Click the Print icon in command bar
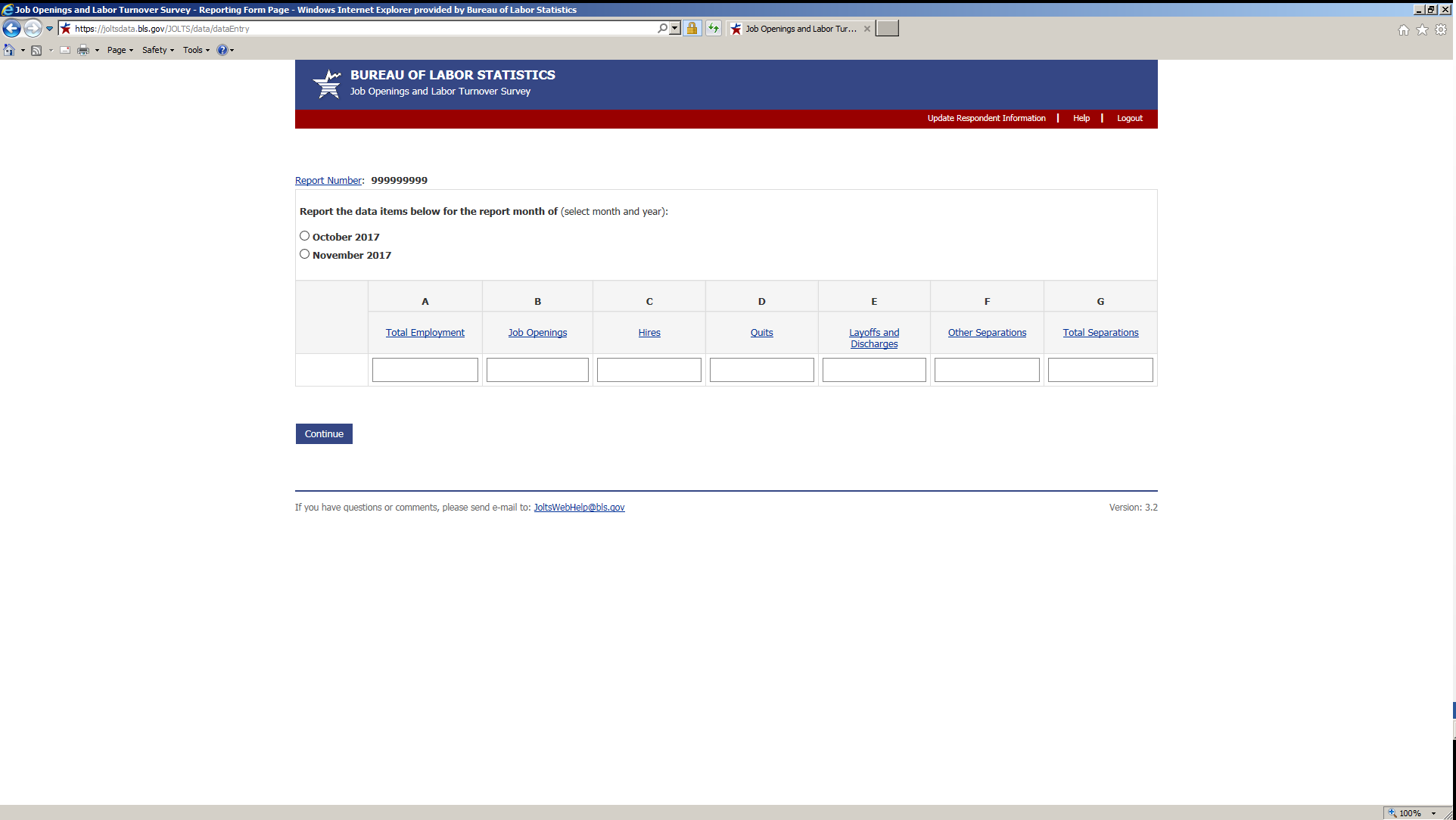This screenshot has height=820, width=1456. tap(83, 50)
